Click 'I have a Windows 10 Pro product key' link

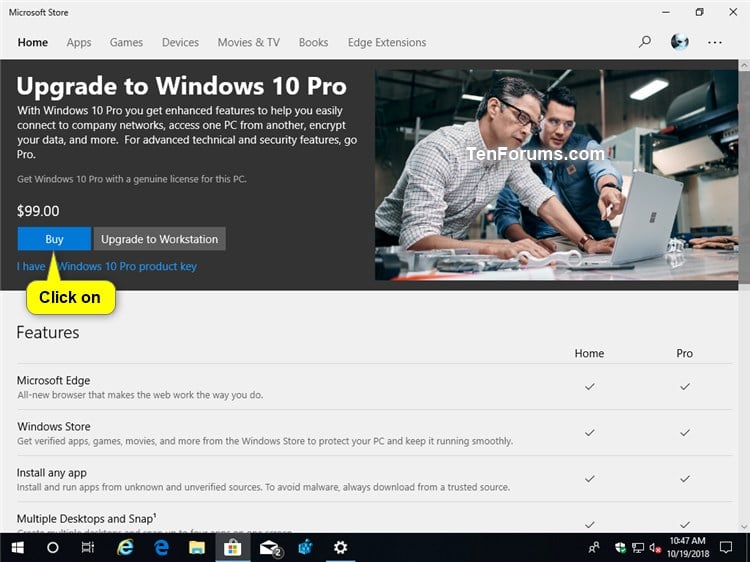[107, 266]
